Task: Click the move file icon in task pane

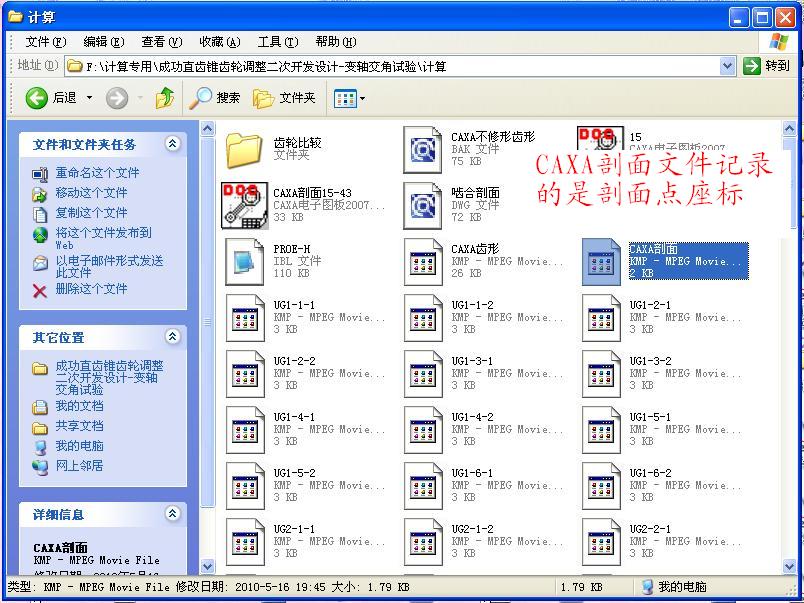Action: pos(39,194)
